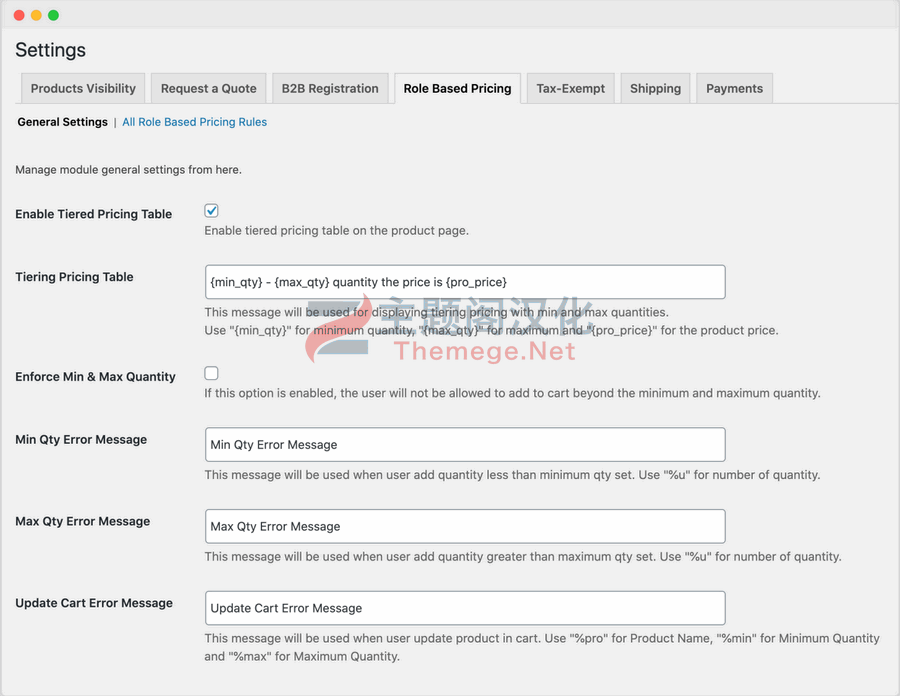This screenshot has width=900, height=696.
Task: Click the "Settings" page heading
Action: pos(51,50)
